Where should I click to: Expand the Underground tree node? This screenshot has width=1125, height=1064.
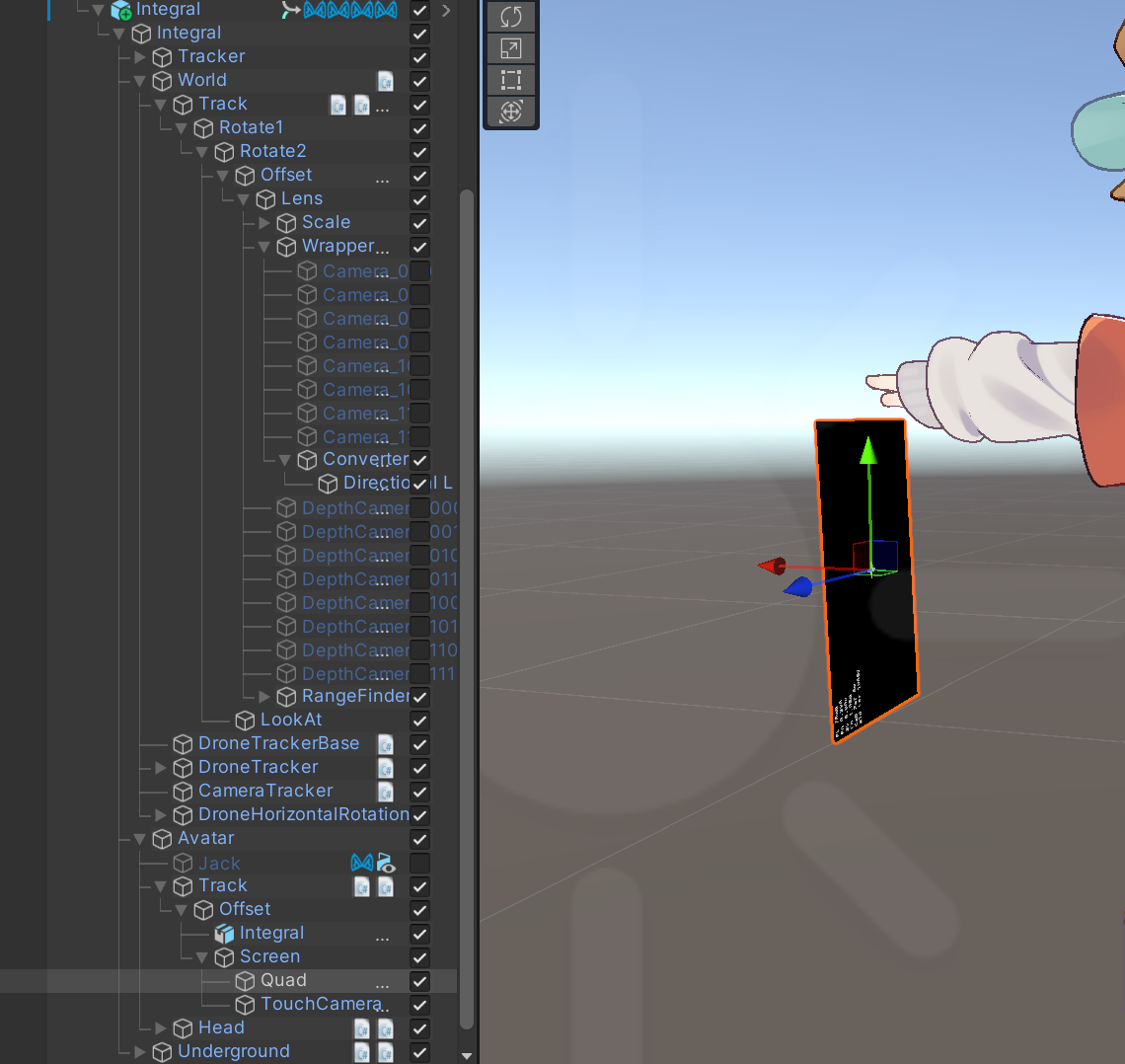[140, 1052]
